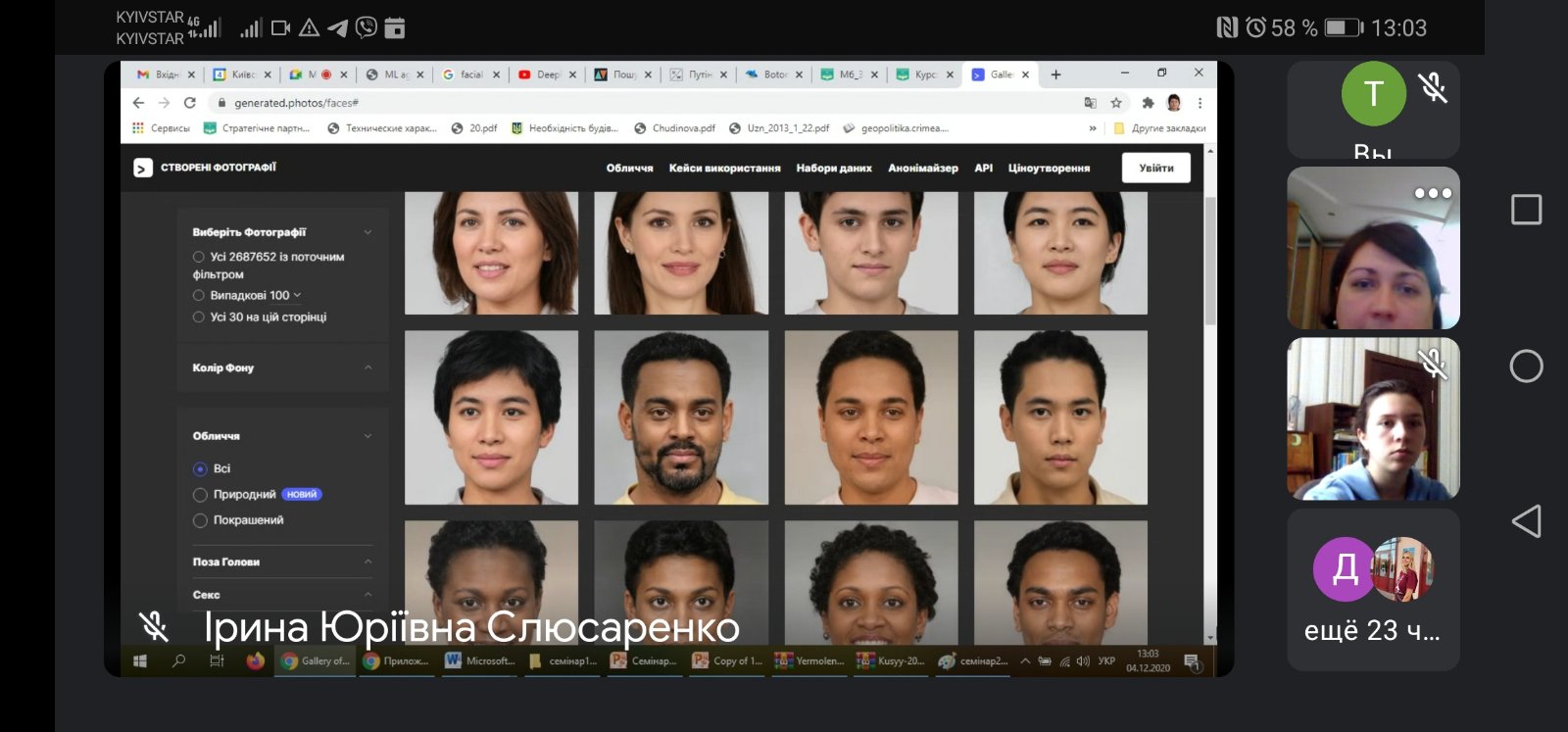Click the browser reload page icon
Image resolution: width=1568 pixels, height=732 pixels.
(x=190, y=103)
